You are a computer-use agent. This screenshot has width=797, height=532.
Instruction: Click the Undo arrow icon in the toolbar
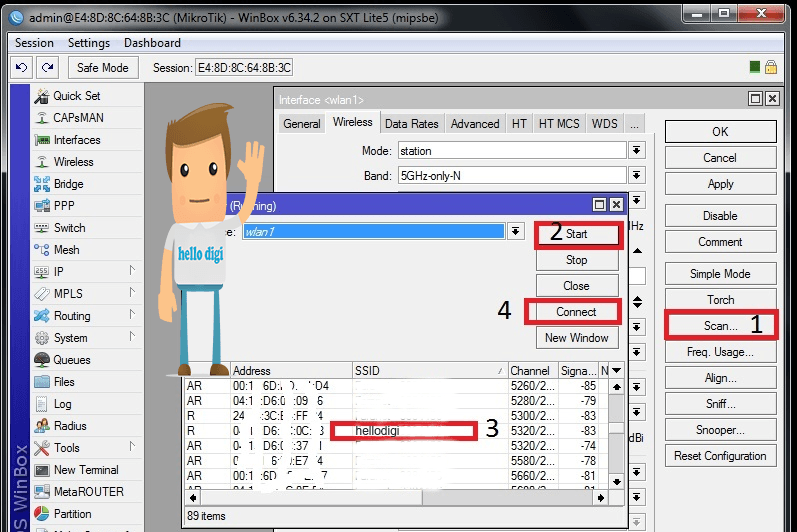21,68
